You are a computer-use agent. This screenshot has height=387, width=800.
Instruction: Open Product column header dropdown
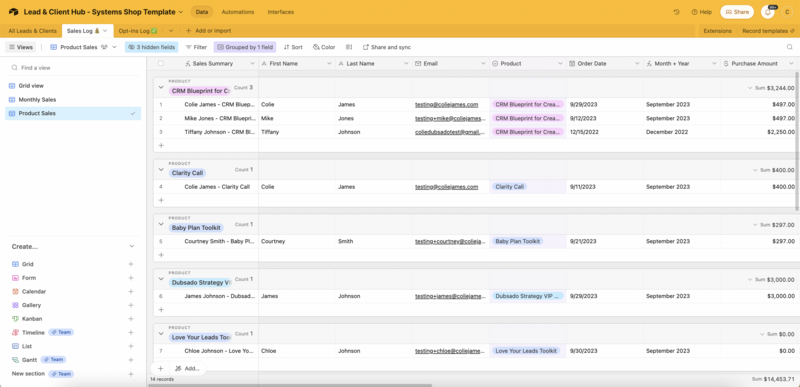(560, 64)
